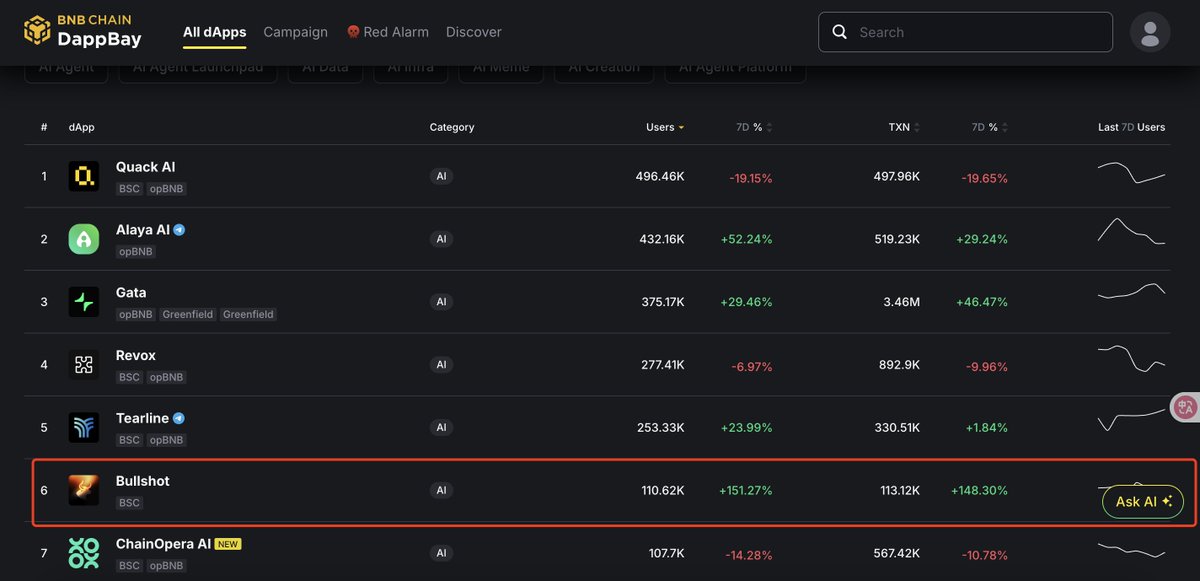Open the Alaya AI green logo icon
The image size is (1200, 581).
pyautogui.click(x=84, y=239)
